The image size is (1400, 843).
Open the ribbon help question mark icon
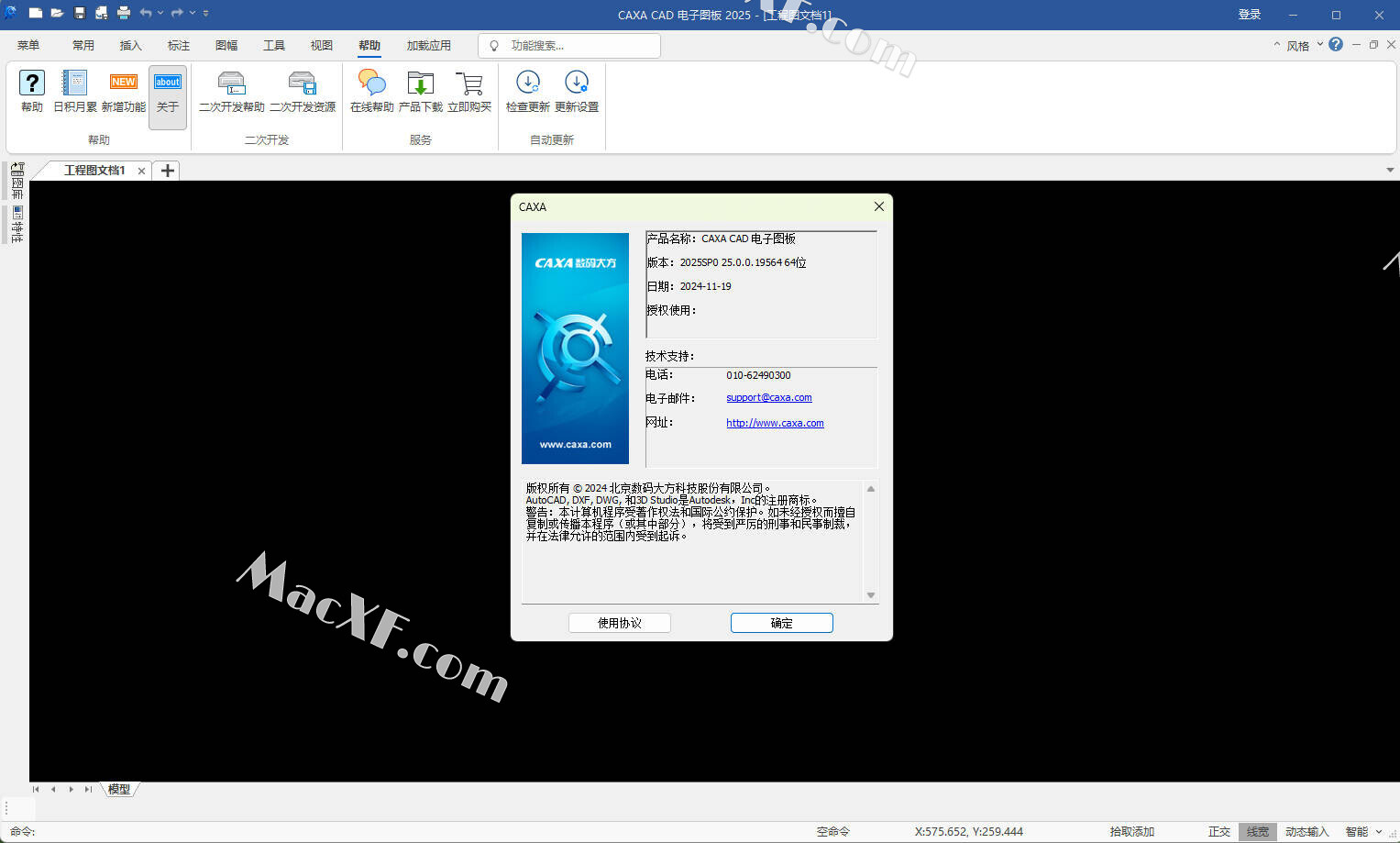point(1336,44)
